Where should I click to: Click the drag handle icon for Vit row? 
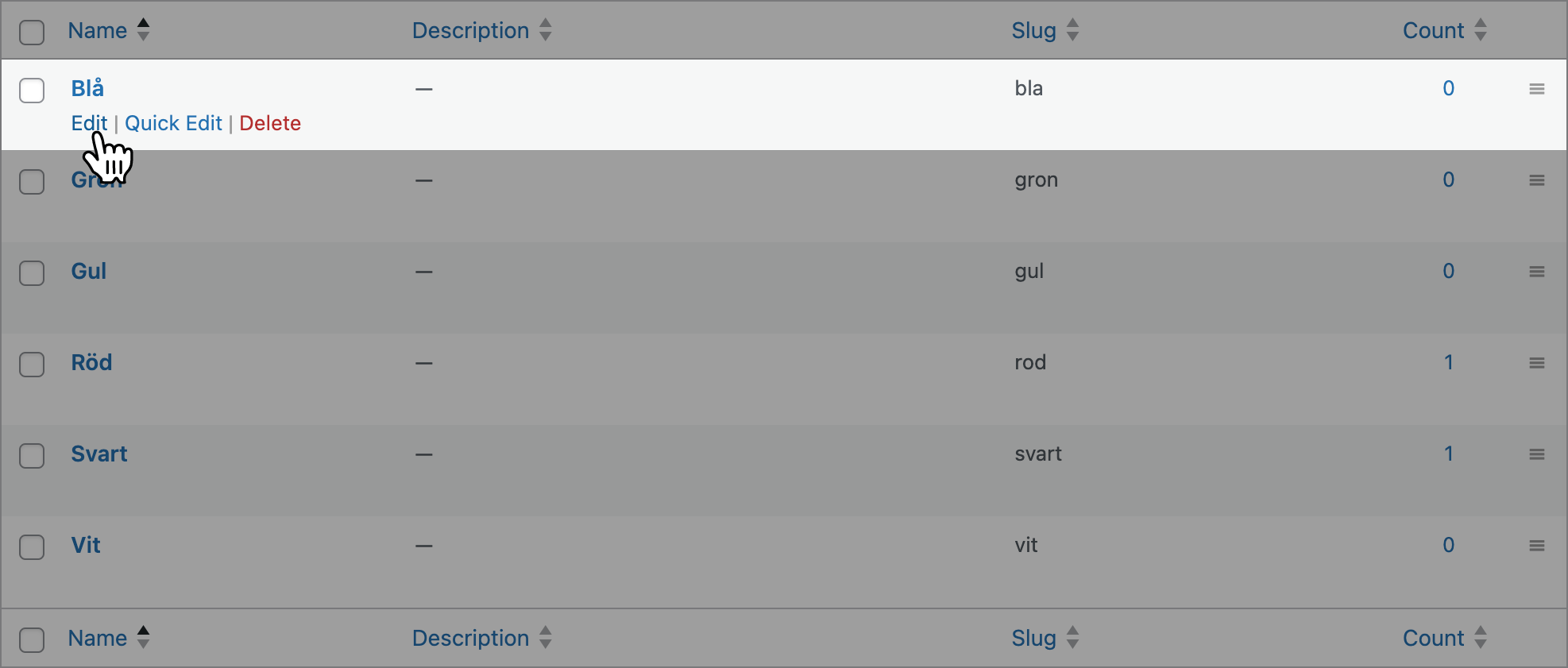(x=1536, y=546)
